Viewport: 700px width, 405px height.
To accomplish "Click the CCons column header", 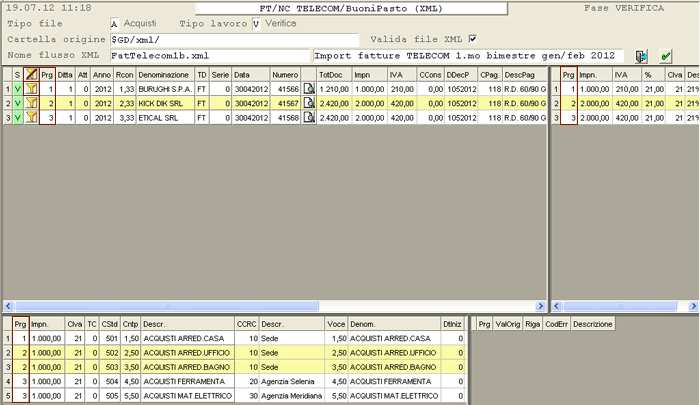I will coord(430,75).
